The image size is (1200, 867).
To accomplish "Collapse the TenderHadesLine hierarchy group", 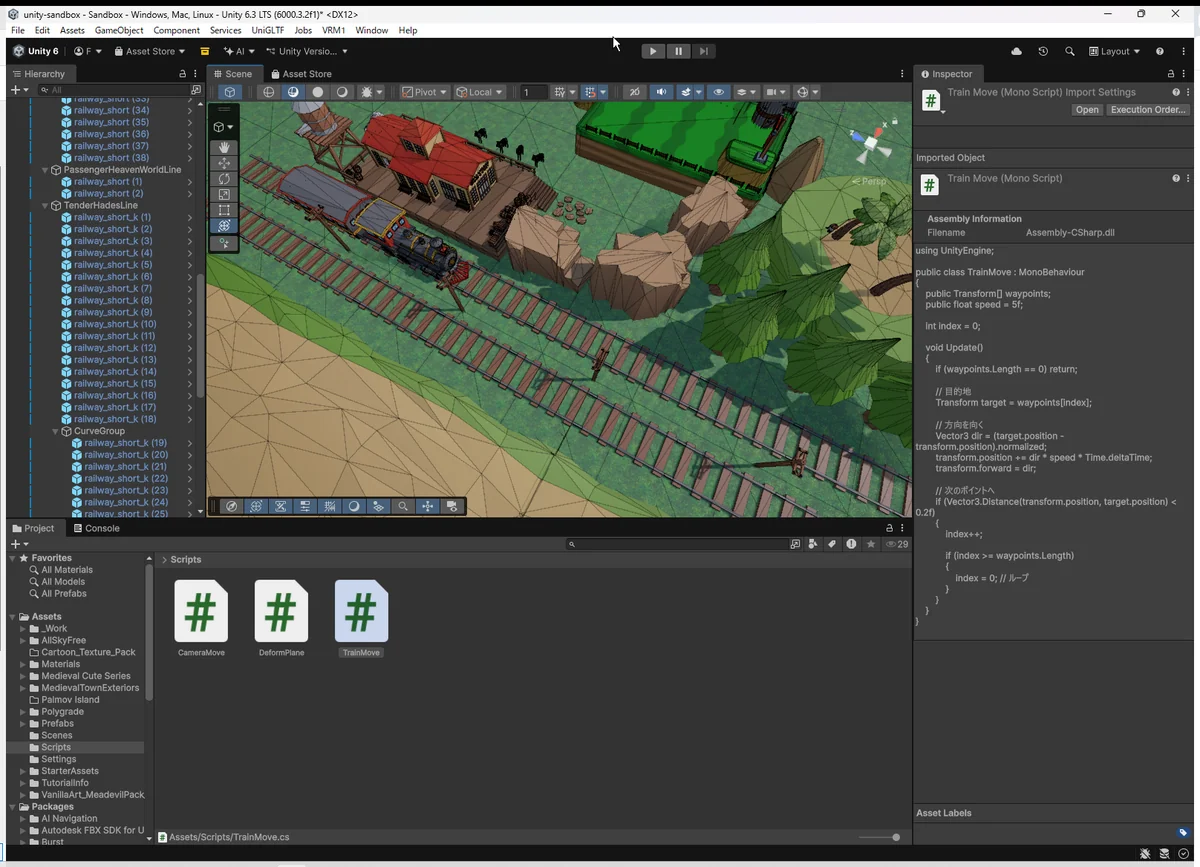I will (45, 205).
